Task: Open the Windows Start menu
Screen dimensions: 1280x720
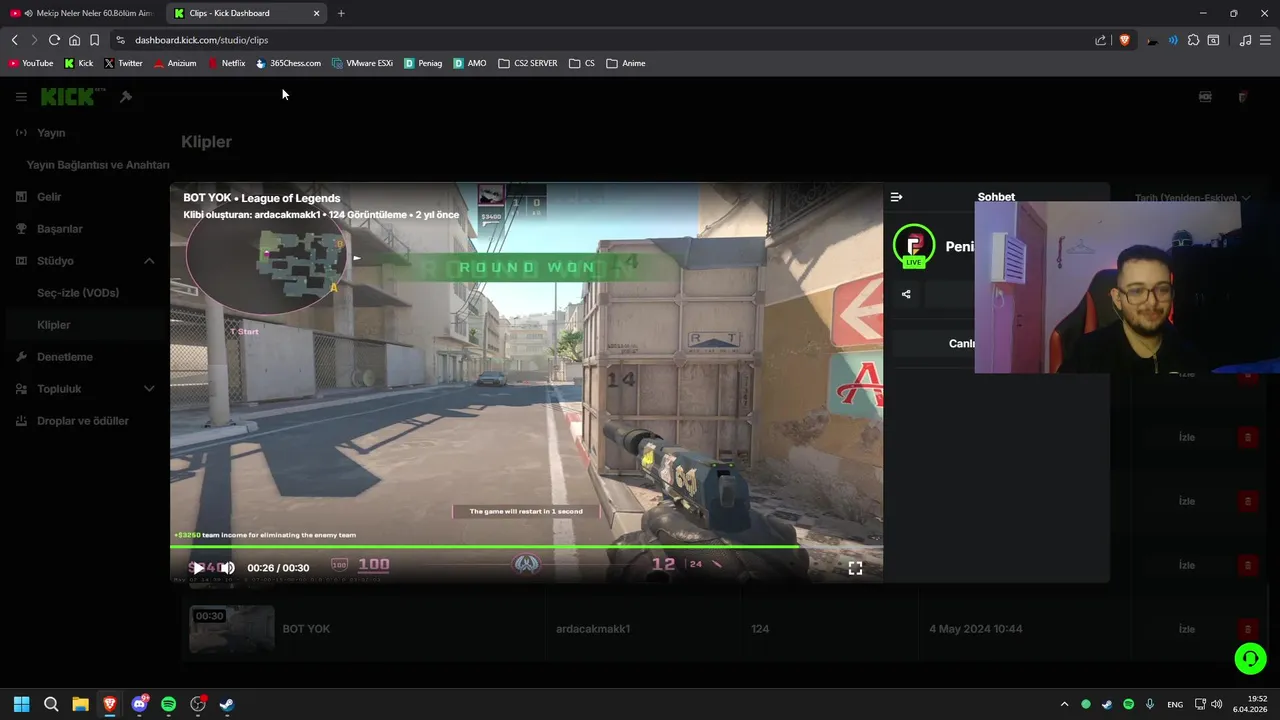Action: [x=21, y=704]
